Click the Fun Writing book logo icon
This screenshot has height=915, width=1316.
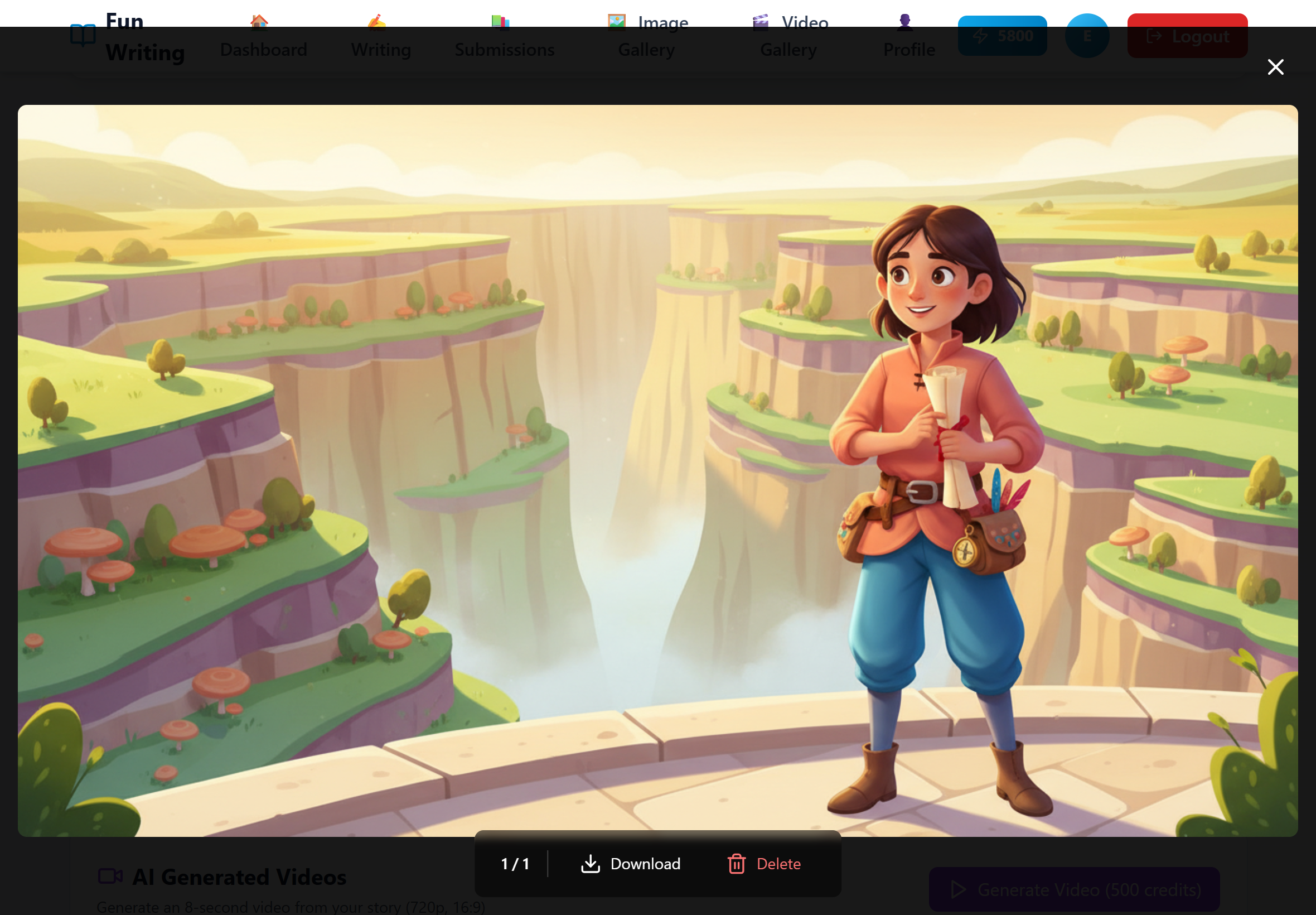click(x=83, y=36)
